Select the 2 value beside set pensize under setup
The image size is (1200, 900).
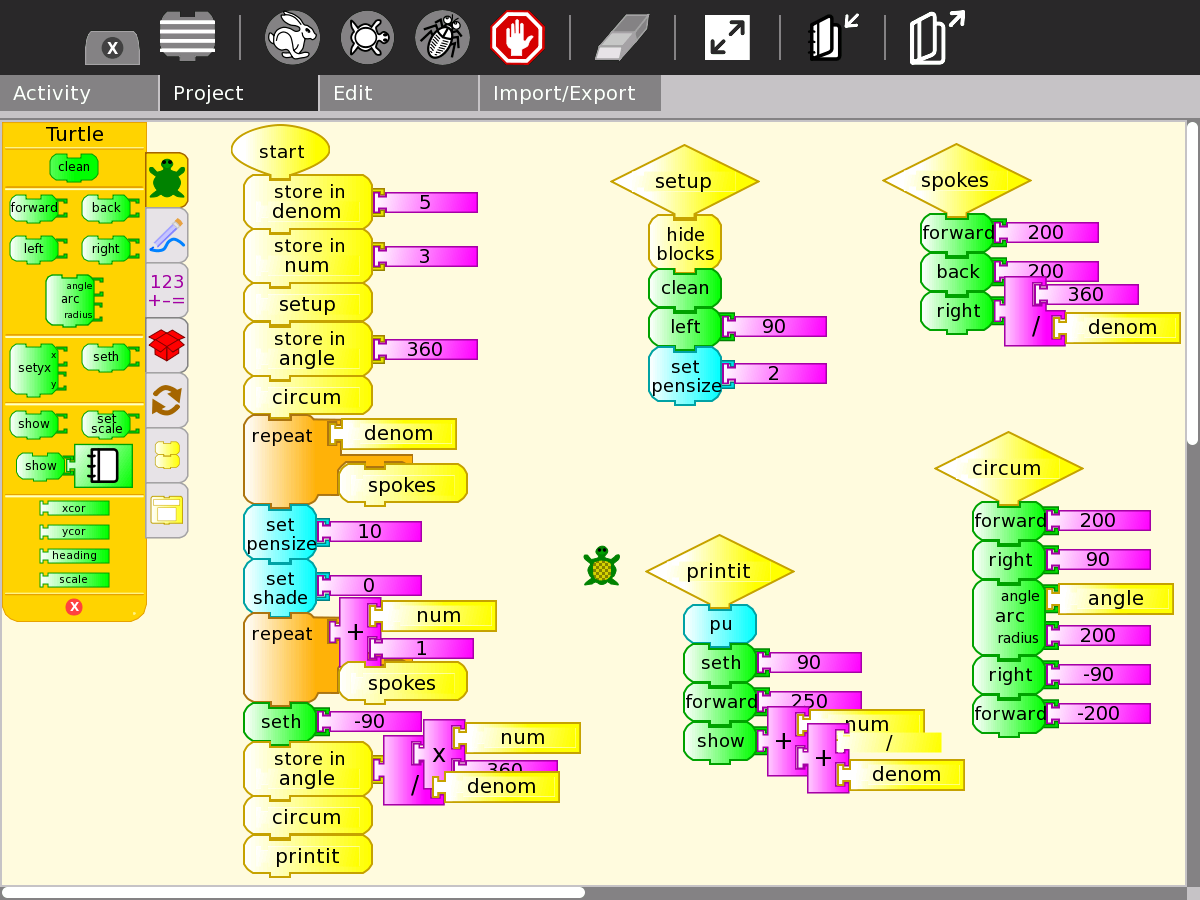tap(774, 373)
